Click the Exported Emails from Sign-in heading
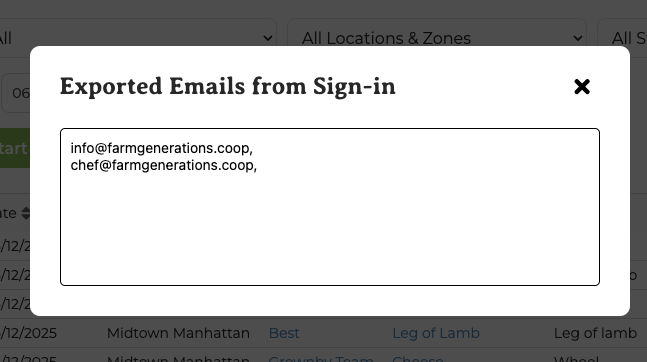The image size is (647, 362). [228, 86]
